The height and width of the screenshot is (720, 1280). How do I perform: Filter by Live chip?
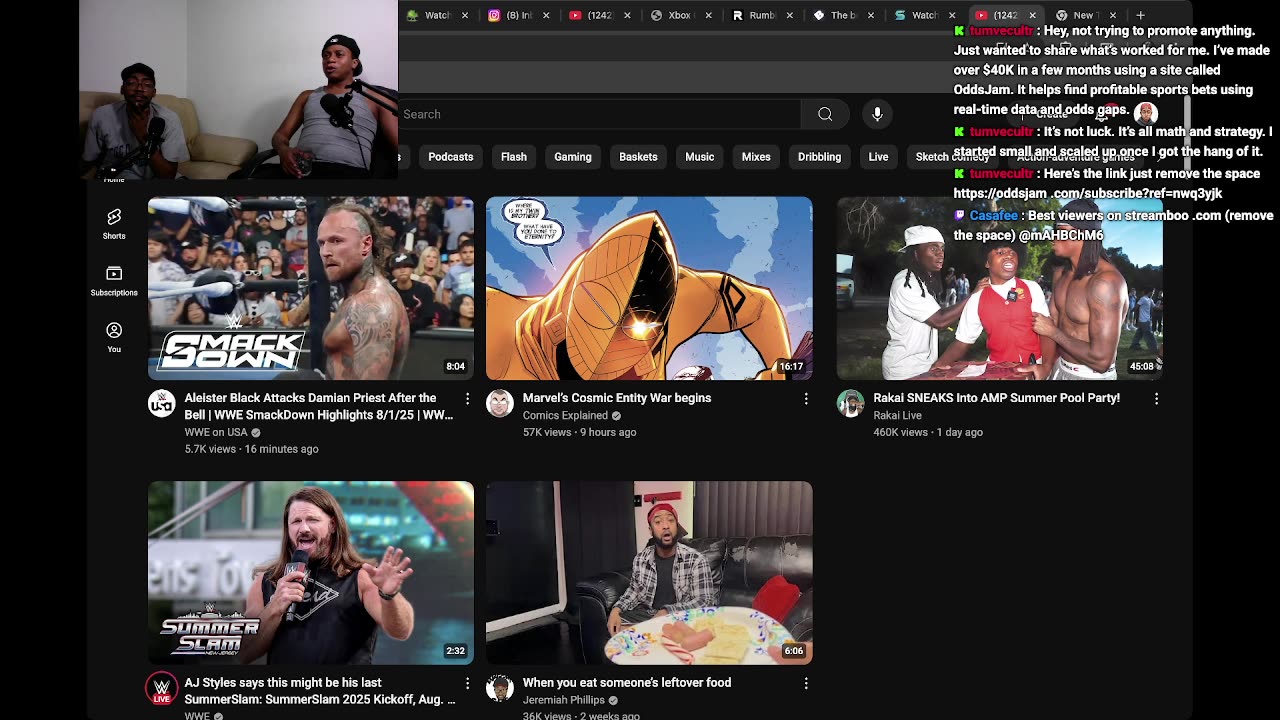[x=878, y=157]
